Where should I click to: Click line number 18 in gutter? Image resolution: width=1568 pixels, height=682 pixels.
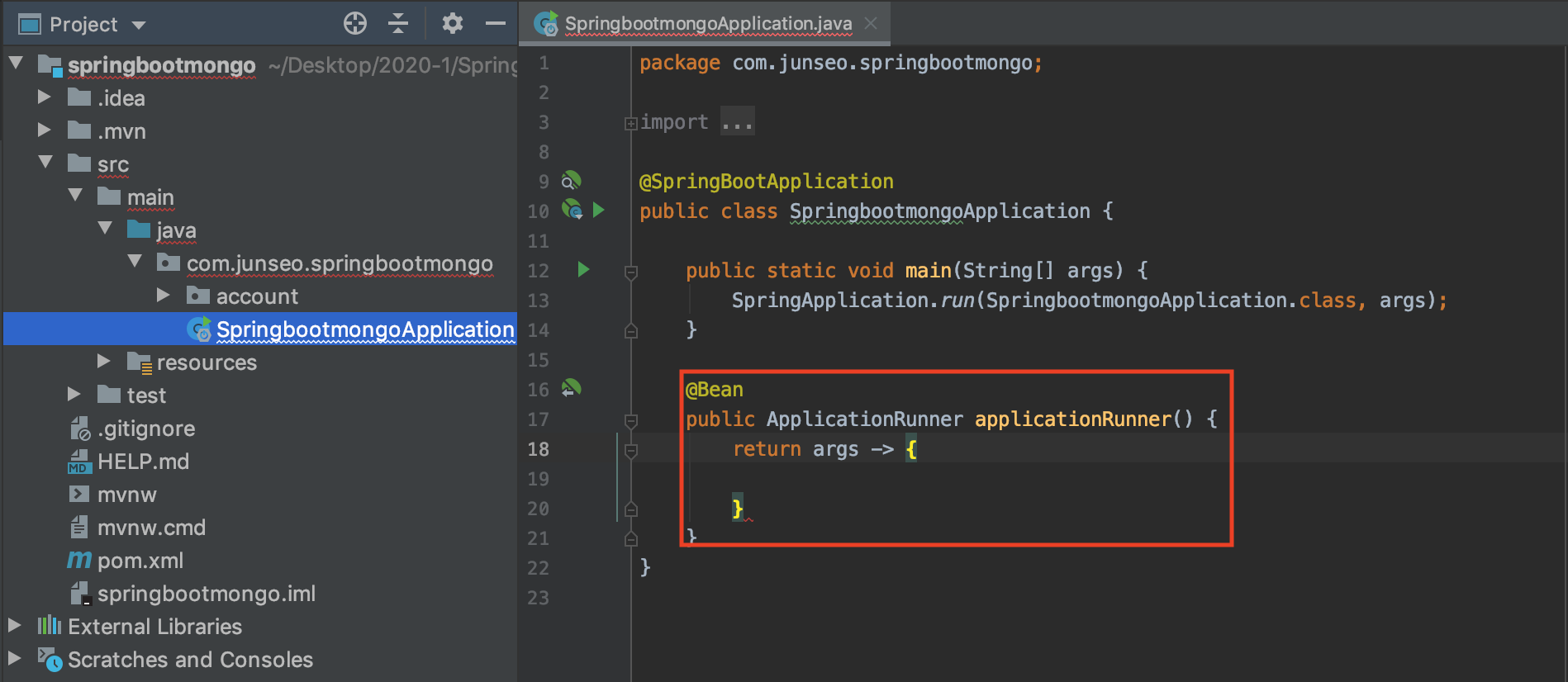tap(538, 449)
